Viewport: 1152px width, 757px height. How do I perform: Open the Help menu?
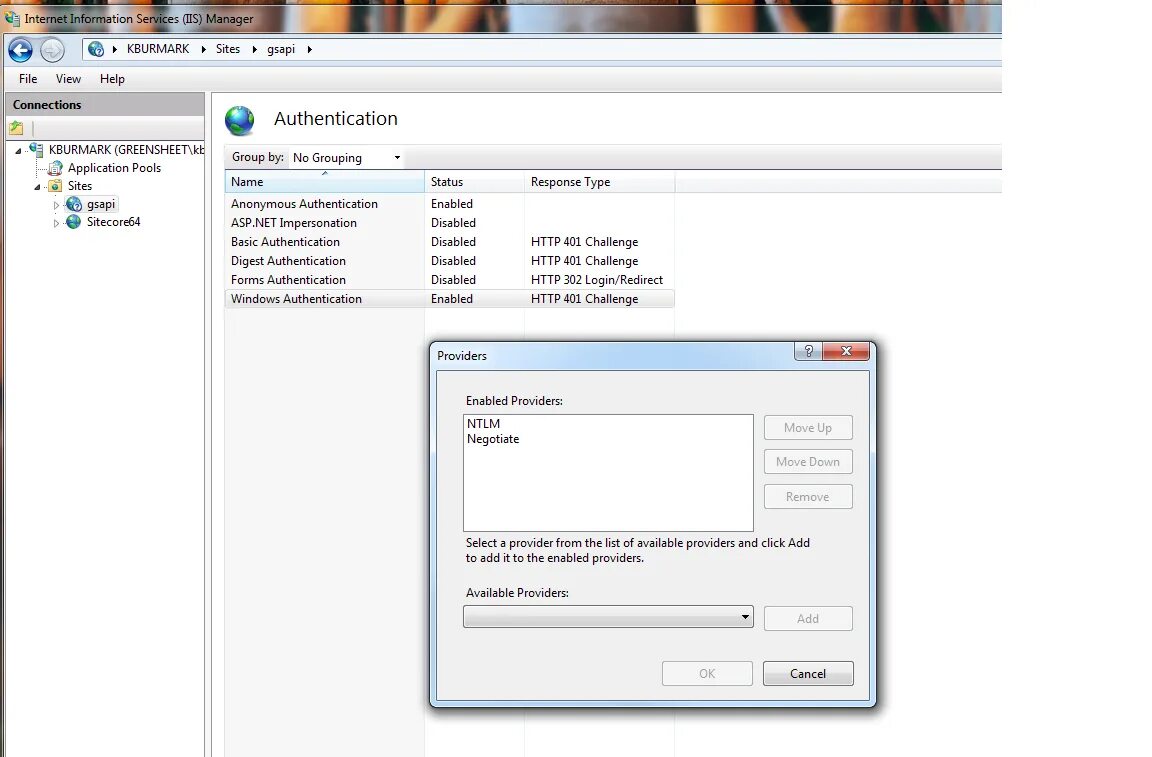[112, 79]
